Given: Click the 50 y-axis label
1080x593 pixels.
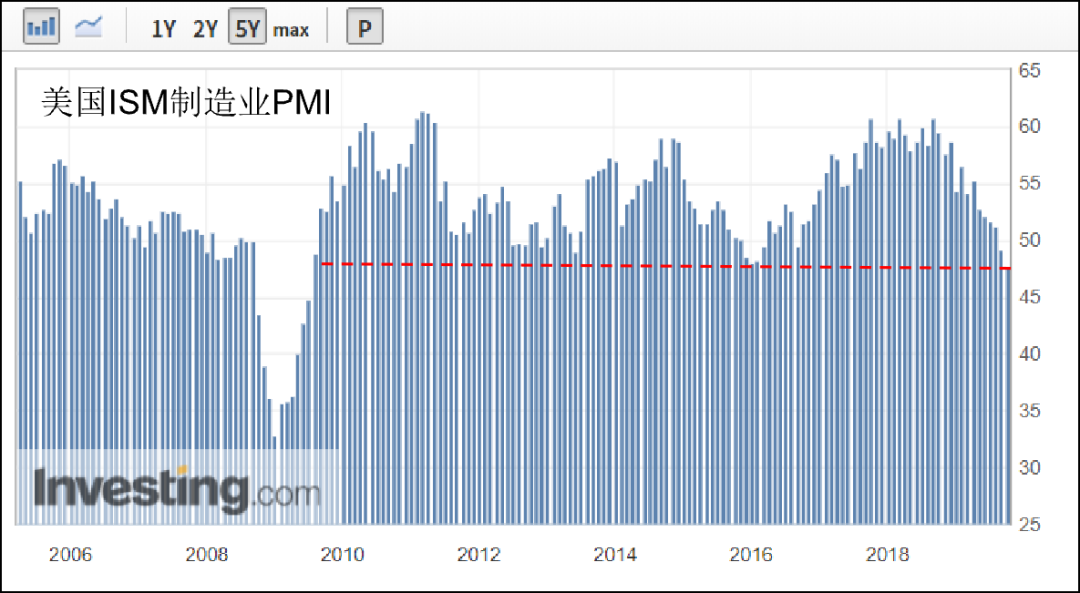Looking at the screenshot, I should (x=1030, y=241).
